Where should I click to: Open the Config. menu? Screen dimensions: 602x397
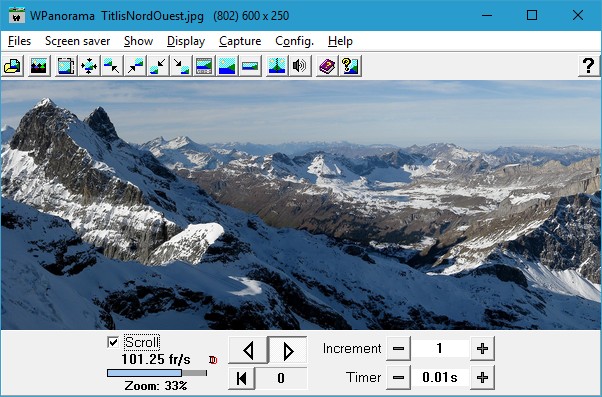[294, 41]
